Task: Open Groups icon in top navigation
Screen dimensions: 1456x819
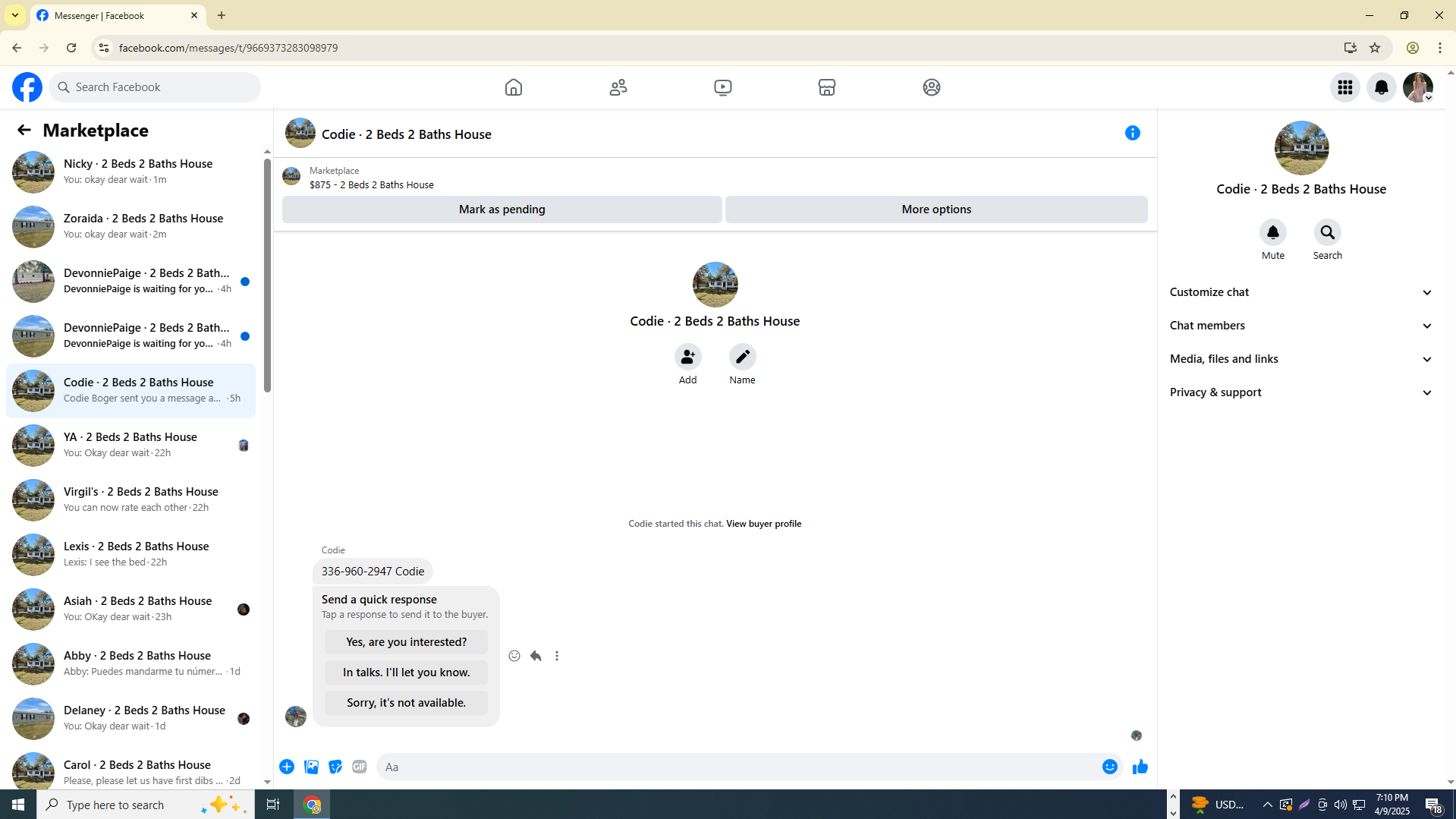Action: click(x=932, y=87)
